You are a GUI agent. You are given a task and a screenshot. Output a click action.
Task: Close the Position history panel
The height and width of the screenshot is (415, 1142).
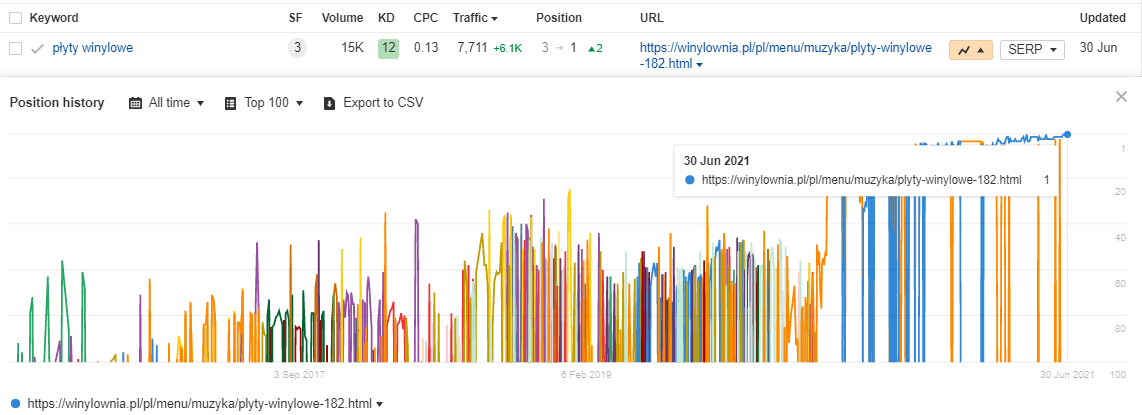(1121, 97)
